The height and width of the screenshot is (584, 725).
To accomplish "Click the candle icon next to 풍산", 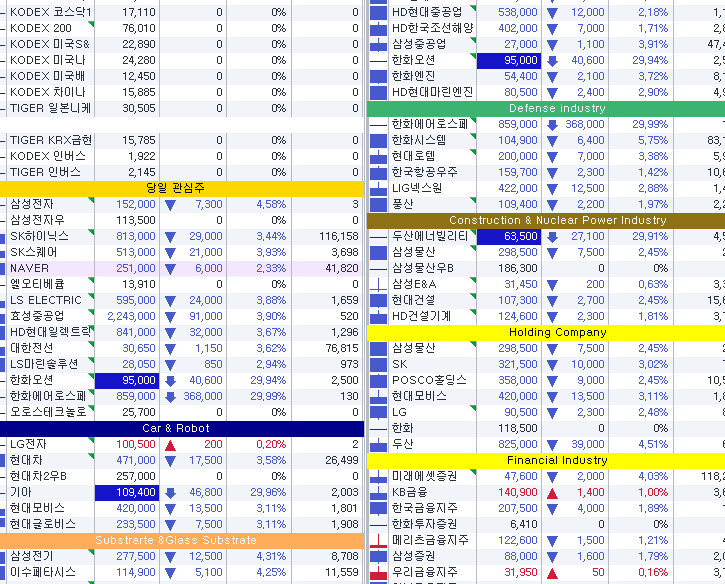I will coord(378,204).
